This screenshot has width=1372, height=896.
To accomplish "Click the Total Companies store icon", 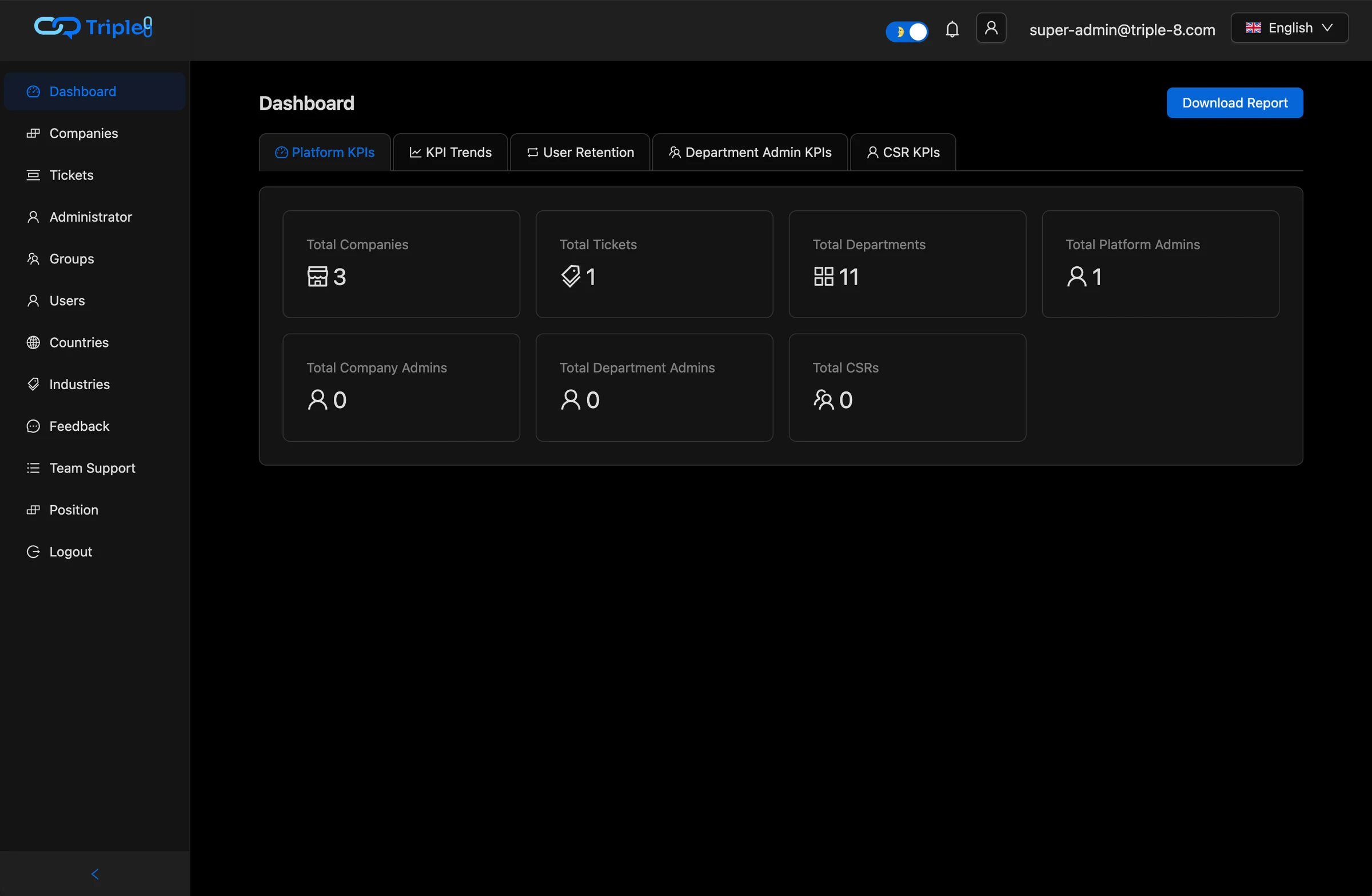I will (318, 277).
